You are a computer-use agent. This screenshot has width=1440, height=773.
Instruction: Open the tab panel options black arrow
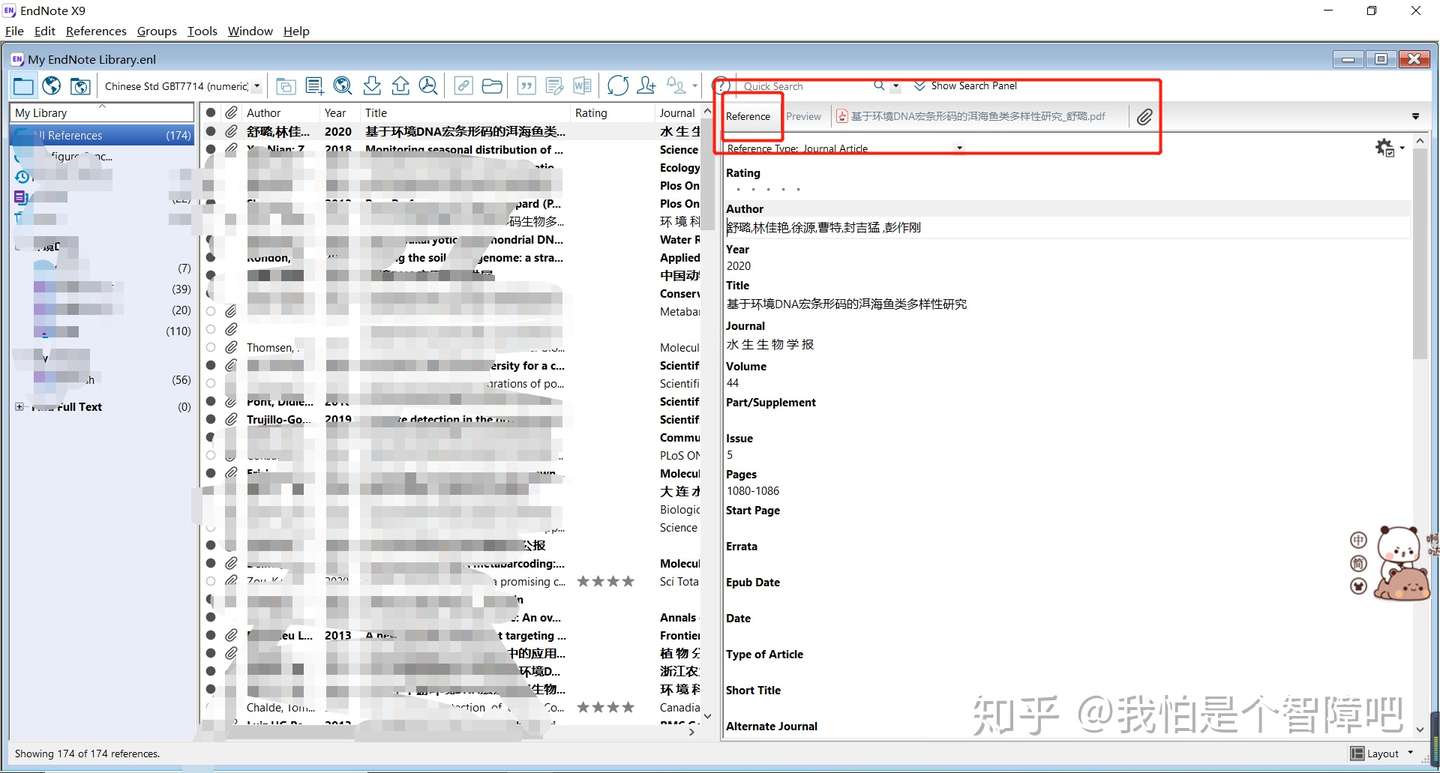pos(1415,117)
